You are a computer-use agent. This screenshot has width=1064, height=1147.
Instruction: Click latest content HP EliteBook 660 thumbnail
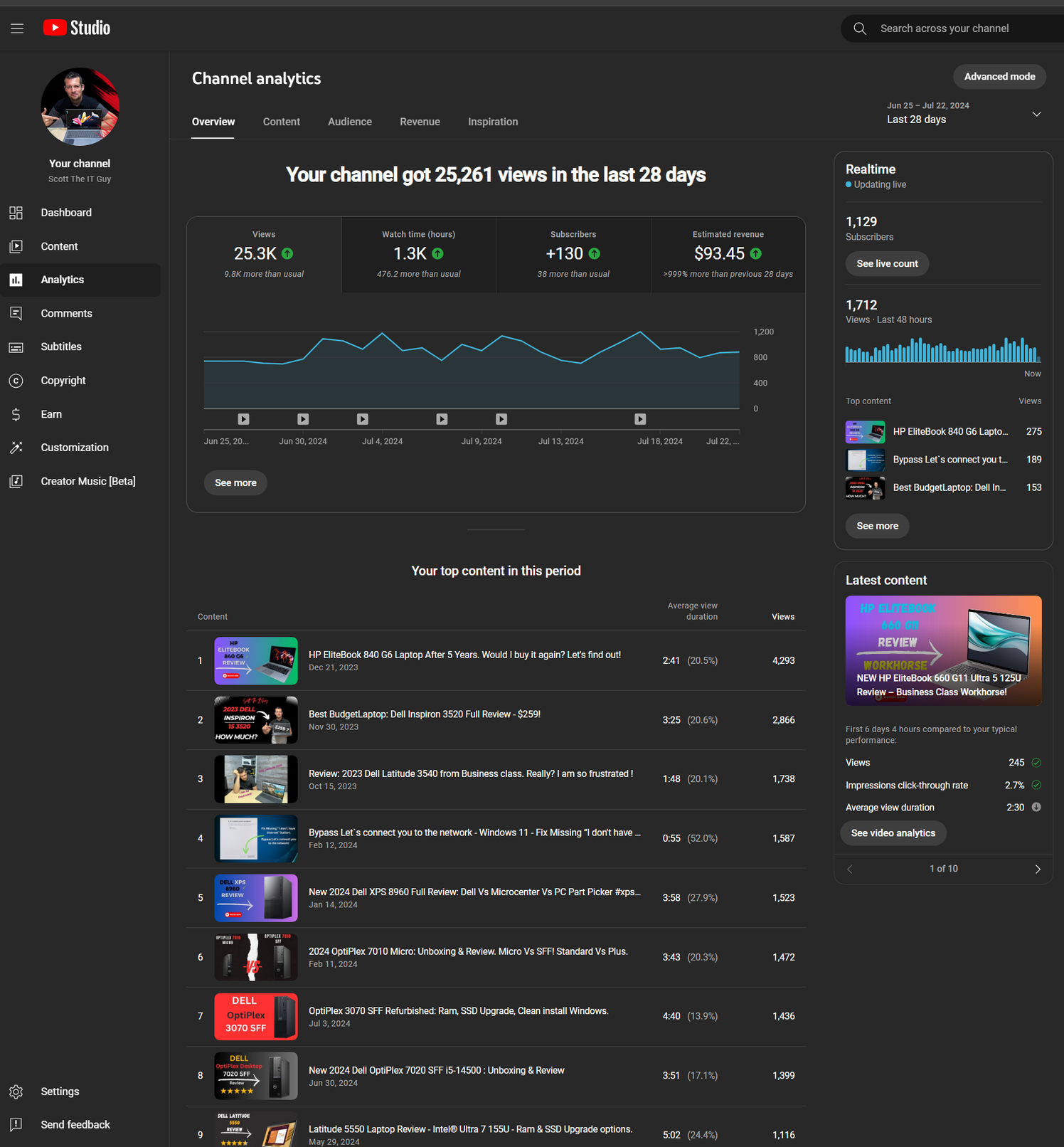tap(943, 650)
